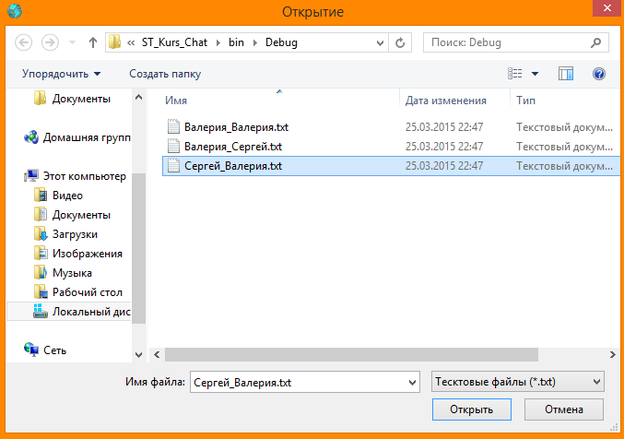
Task: Click the Локальный диск drive icon
Action: click(40, 311)
